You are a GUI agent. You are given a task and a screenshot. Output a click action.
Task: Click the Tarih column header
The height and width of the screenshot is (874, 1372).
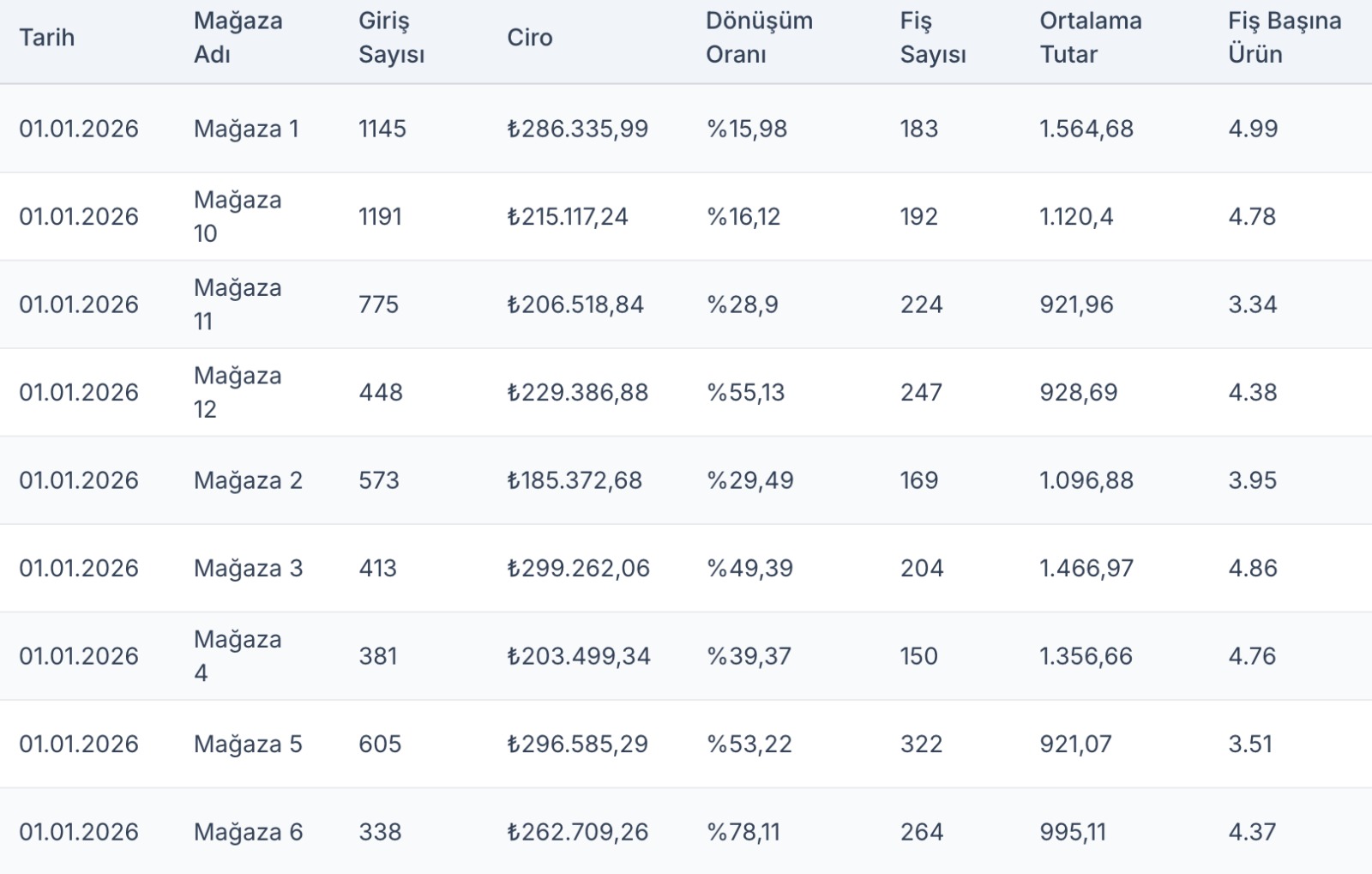(47, 38)
